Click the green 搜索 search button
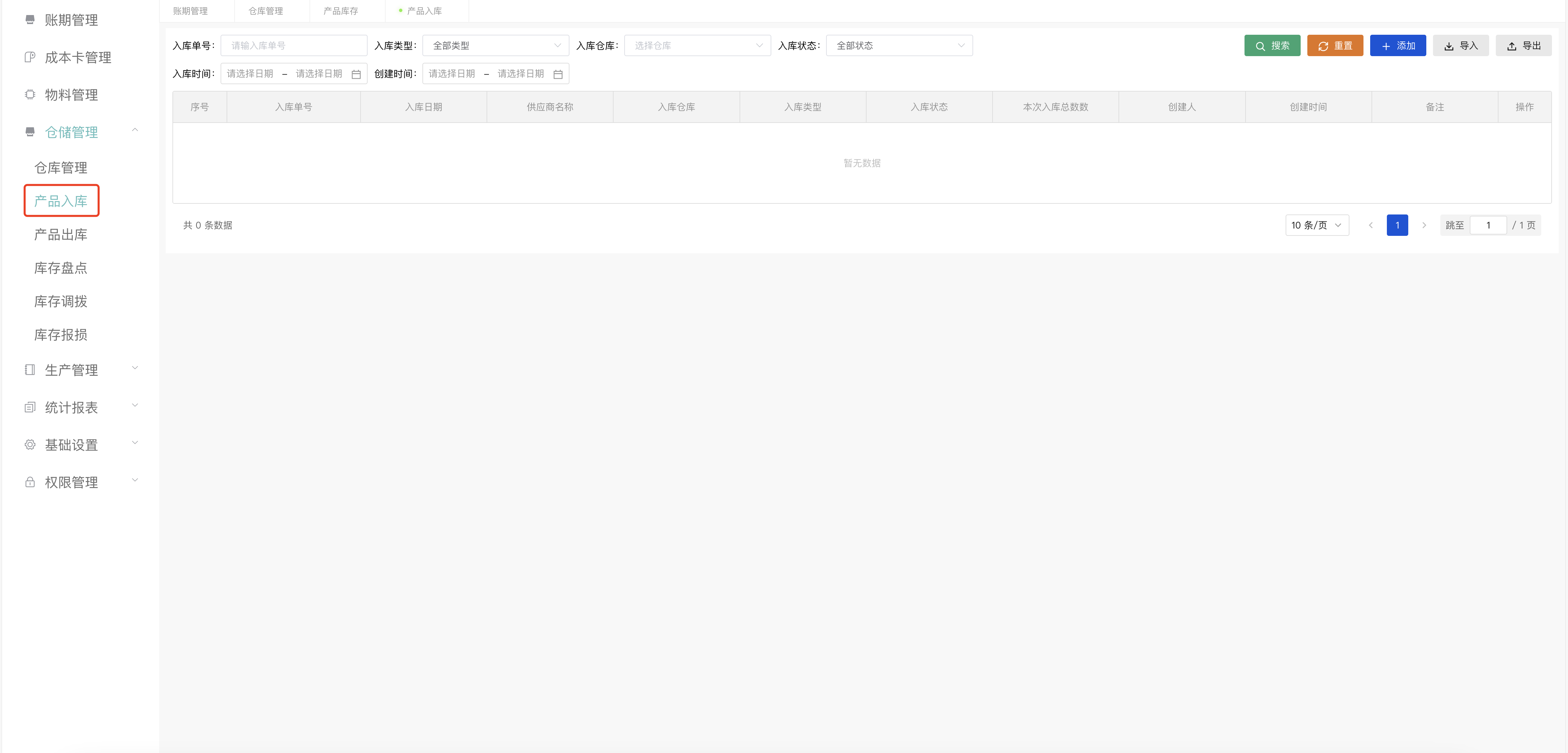 pyautogui.click(x=1272, y=45)
